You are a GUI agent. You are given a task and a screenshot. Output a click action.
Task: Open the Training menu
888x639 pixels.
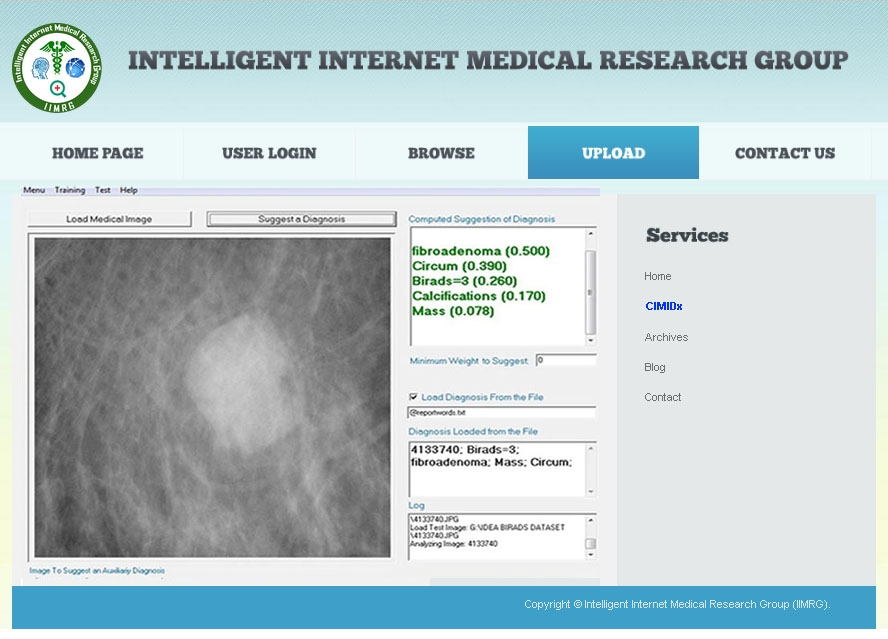pos(70,190)
